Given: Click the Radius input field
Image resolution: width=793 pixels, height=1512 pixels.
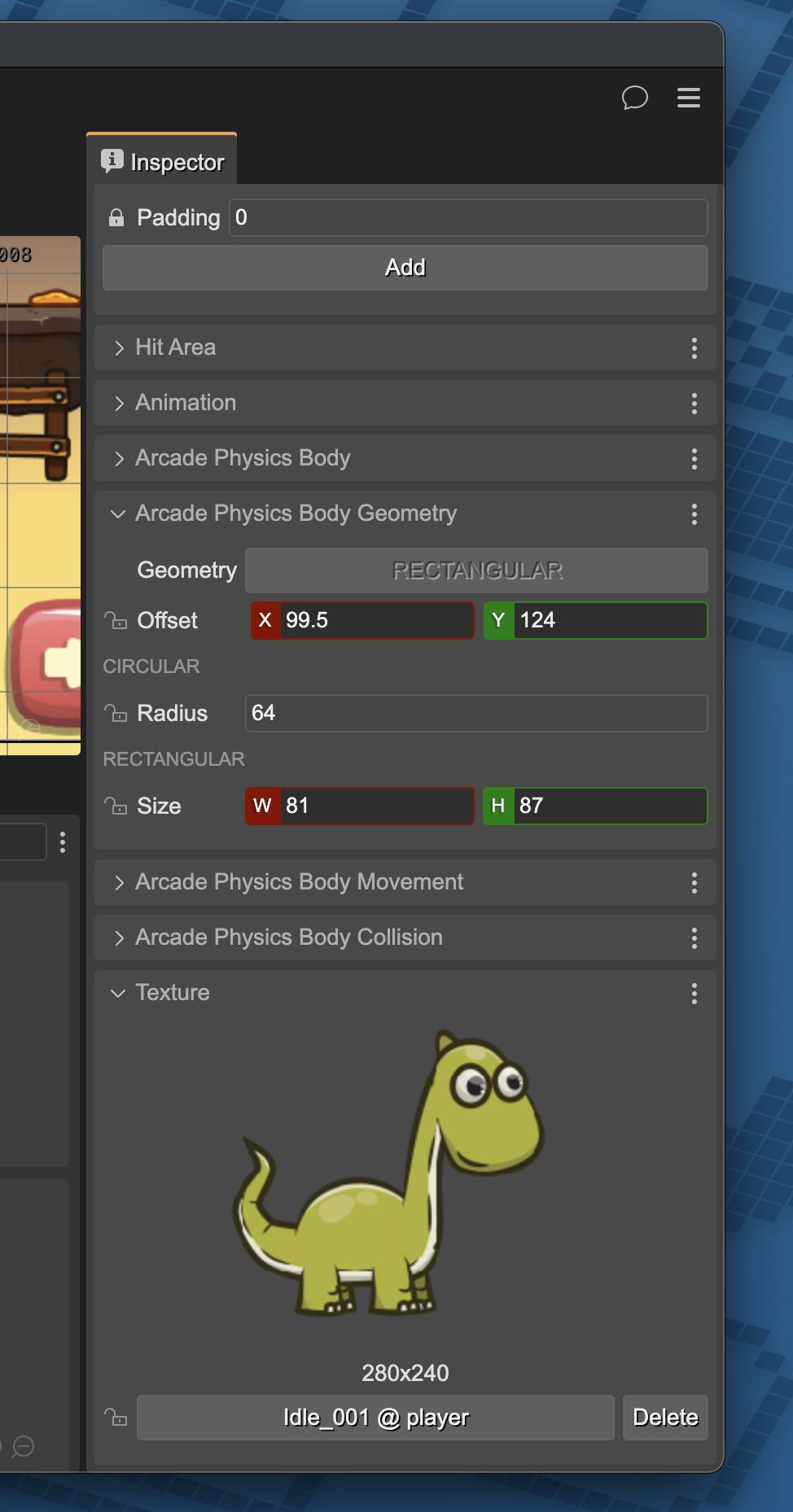Looking at the screenshot, I should (x=476, y=714).
